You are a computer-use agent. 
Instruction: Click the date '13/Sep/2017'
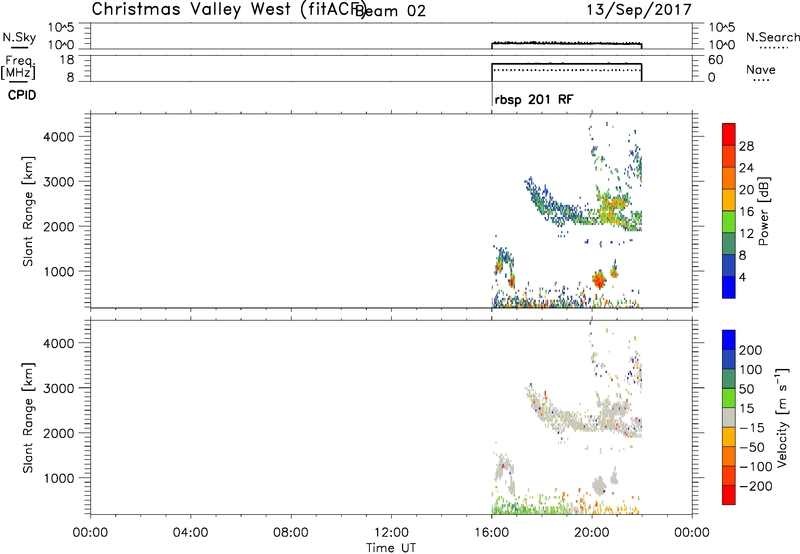[x=638, y=10]
